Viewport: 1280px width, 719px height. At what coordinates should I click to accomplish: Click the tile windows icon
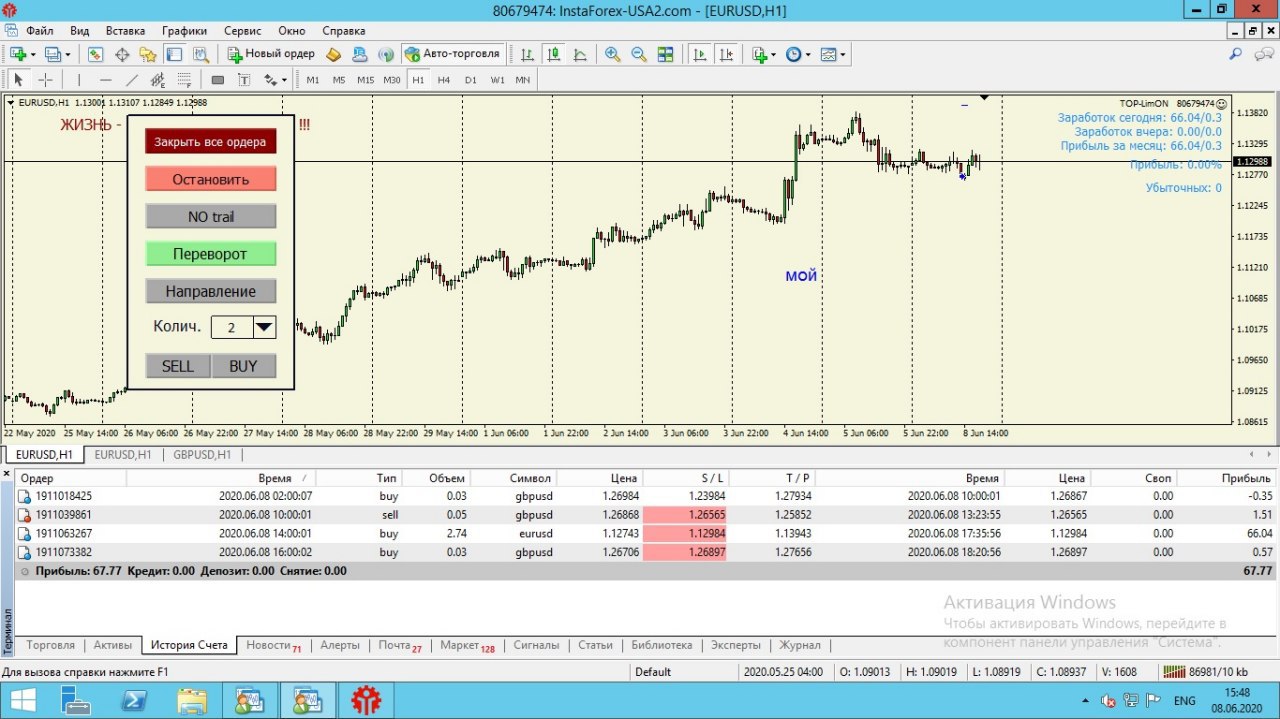[x=666, y=54]
